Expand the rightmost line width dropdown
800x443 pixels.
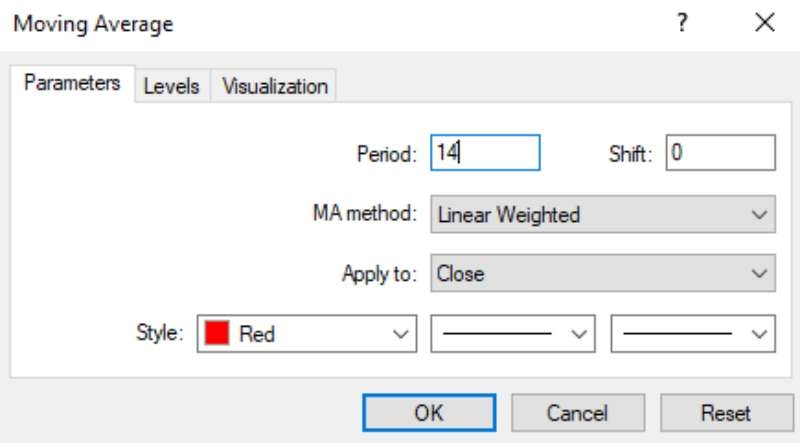(693, 334)
